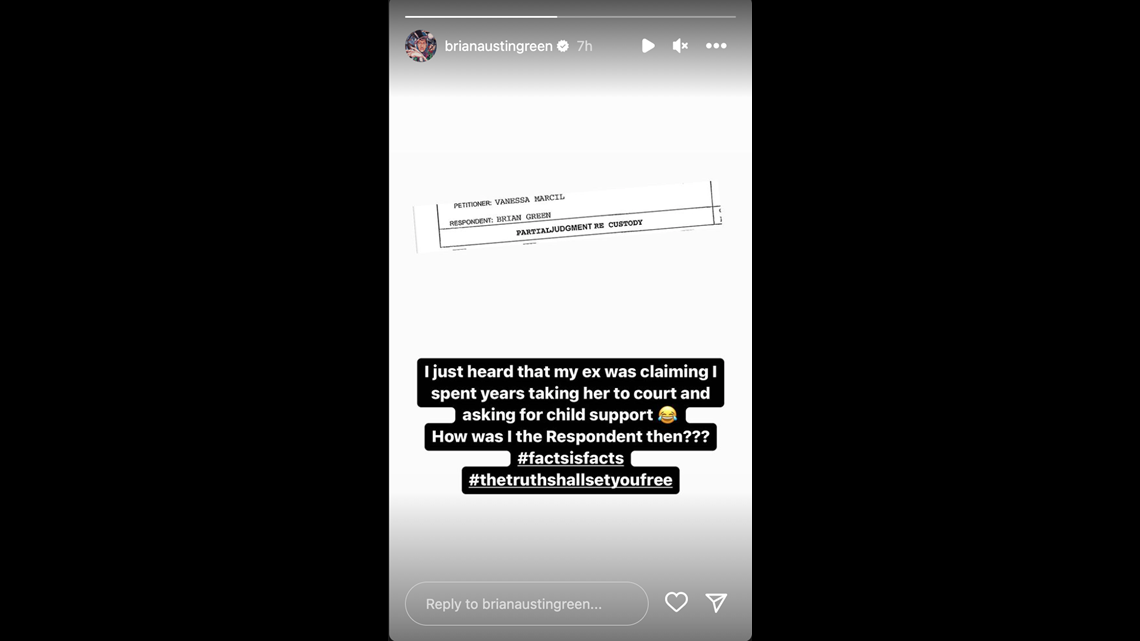
Task: Click the laughing-crying emoji in caption
Action: (x=667, y=414)
